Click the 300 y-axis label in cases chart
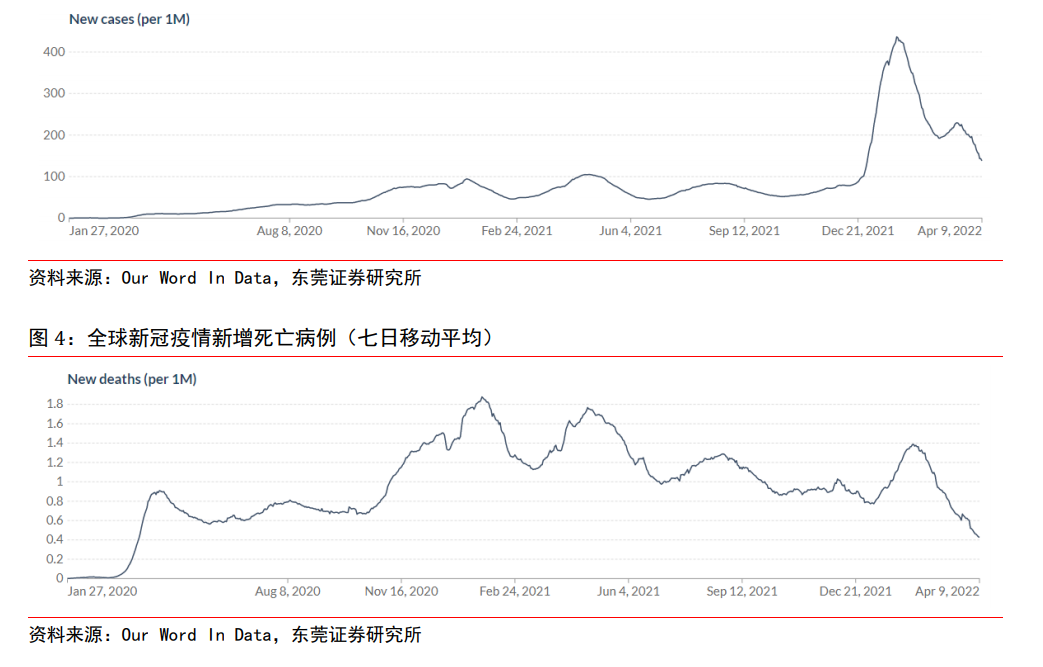The image size is (1043, 667). 54,93
